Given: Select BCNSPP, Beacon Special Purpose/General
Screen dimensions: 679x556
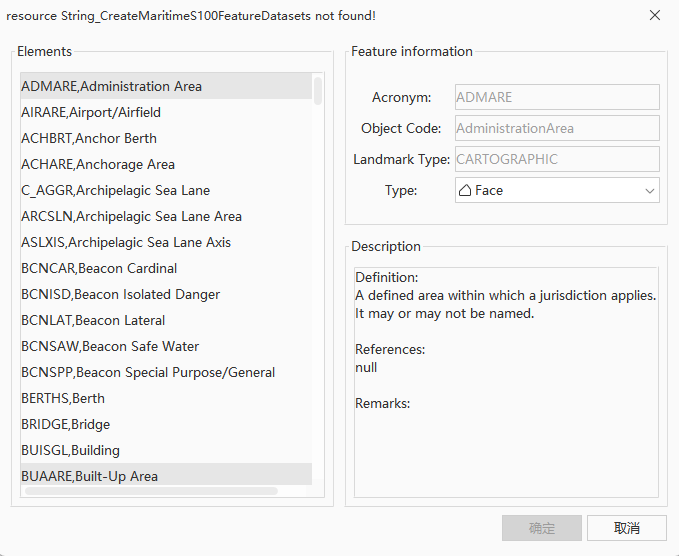Looking at the screenshot, I should pos(148,372).
